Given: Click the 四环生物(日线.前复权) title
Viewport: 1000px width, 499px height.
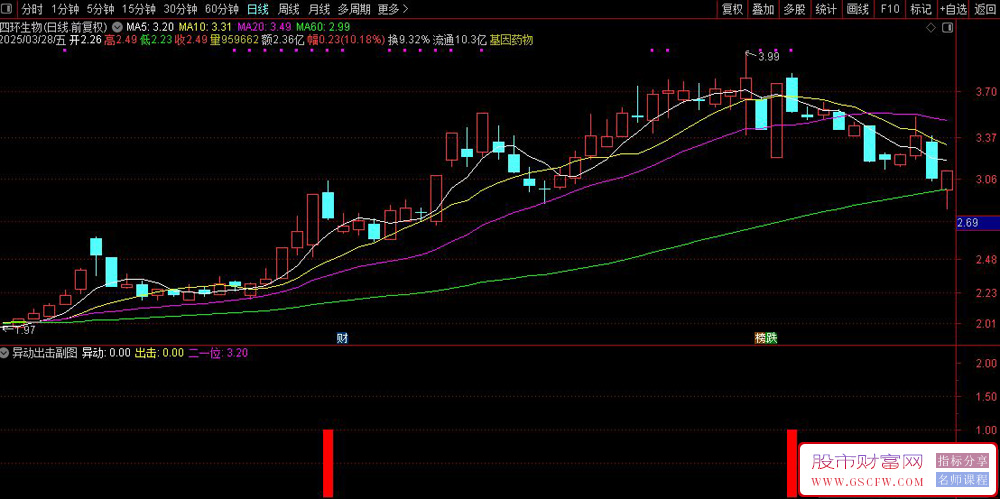Looking at the screenshot, I should (x=54, y=27).
